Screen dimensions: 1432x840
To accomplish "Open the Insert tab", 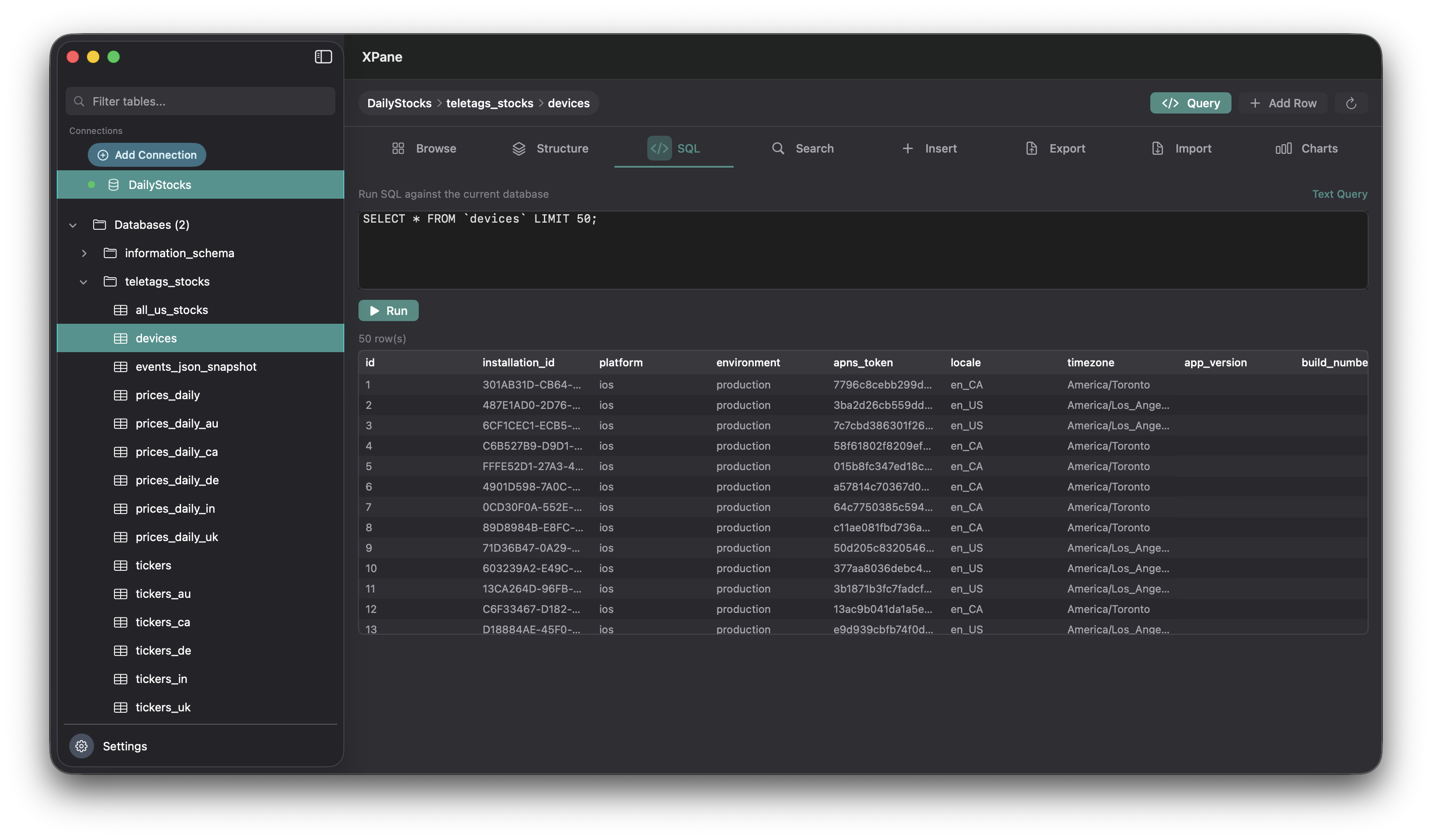I will coord(930,149).
